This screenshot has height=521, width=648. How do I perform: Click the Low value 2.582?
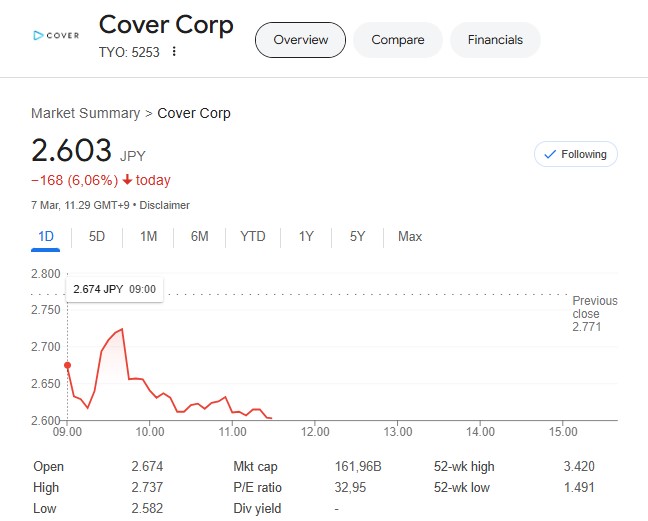click(147, 509)
